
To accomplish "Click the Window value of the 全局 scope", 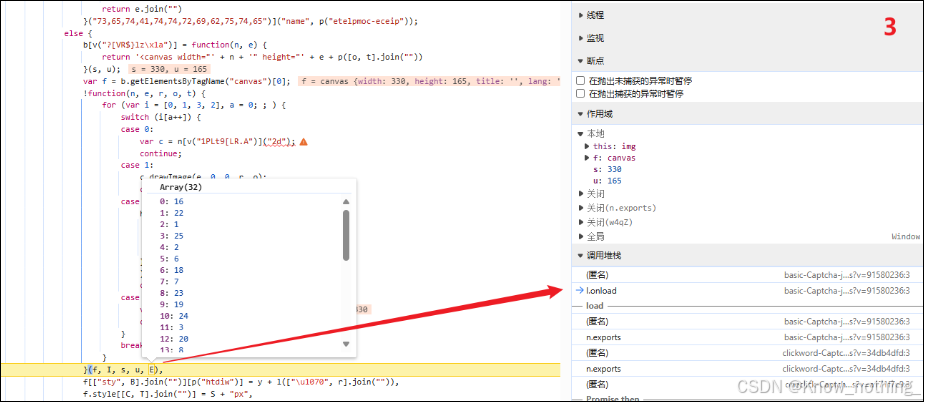I will (906, 237).
